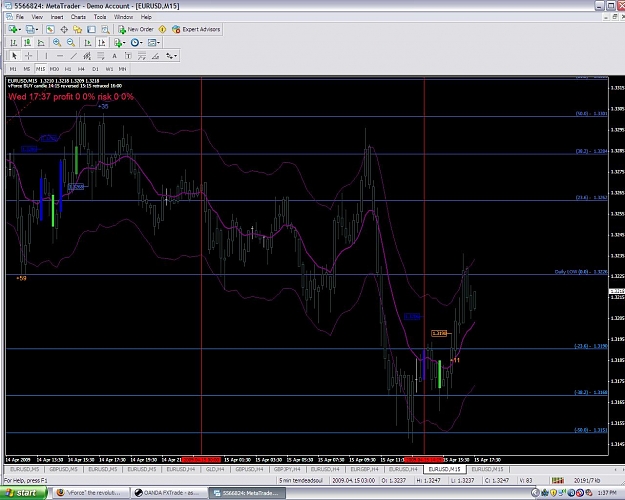Switch to MN monthly timeframe
625x500 pixels.
point(122,69)
